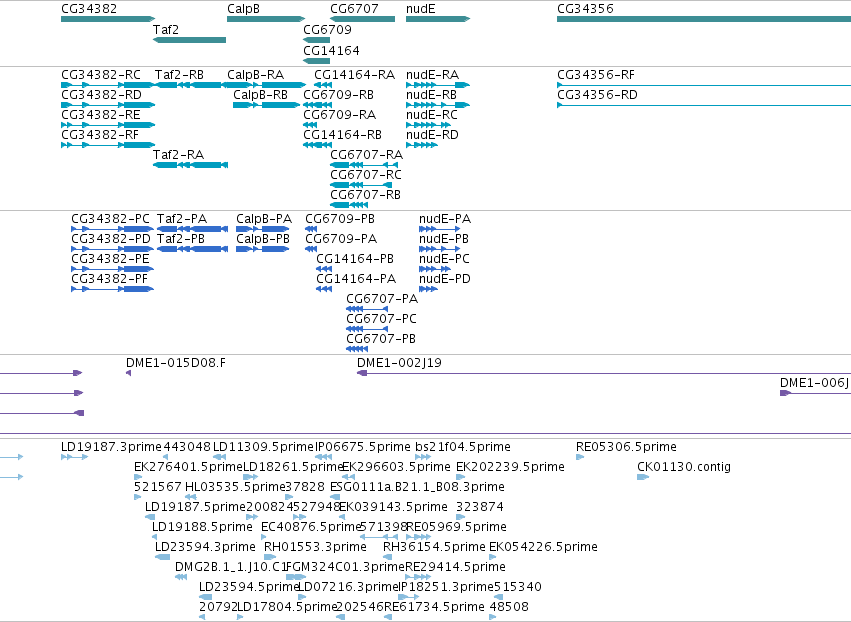Screen dimensions: 851x622
Task: Select EST LD19188.5prime
Action: [202, 526]
